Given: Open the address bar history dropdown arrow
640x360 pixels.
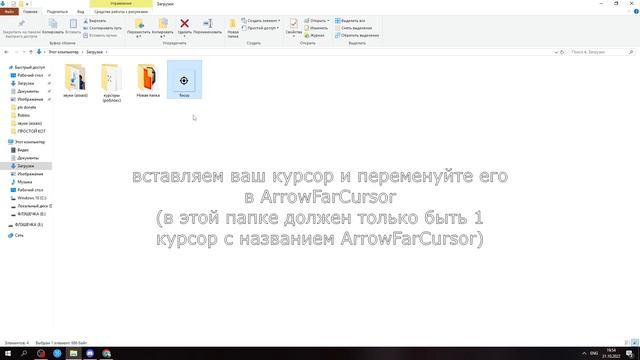Looking at the screenshot, I should [556, 52].
